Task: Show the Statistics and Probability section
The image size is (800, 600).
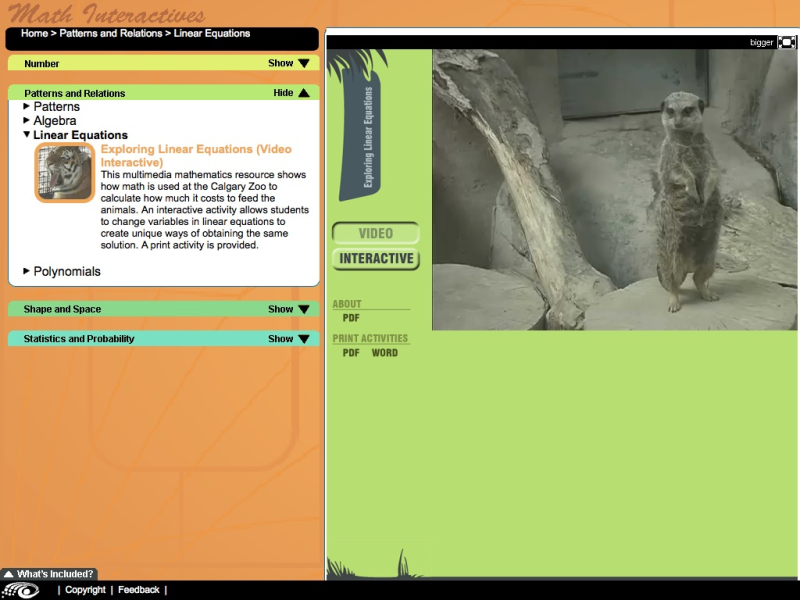Action: pyautogui.click(x=288, y=339)
